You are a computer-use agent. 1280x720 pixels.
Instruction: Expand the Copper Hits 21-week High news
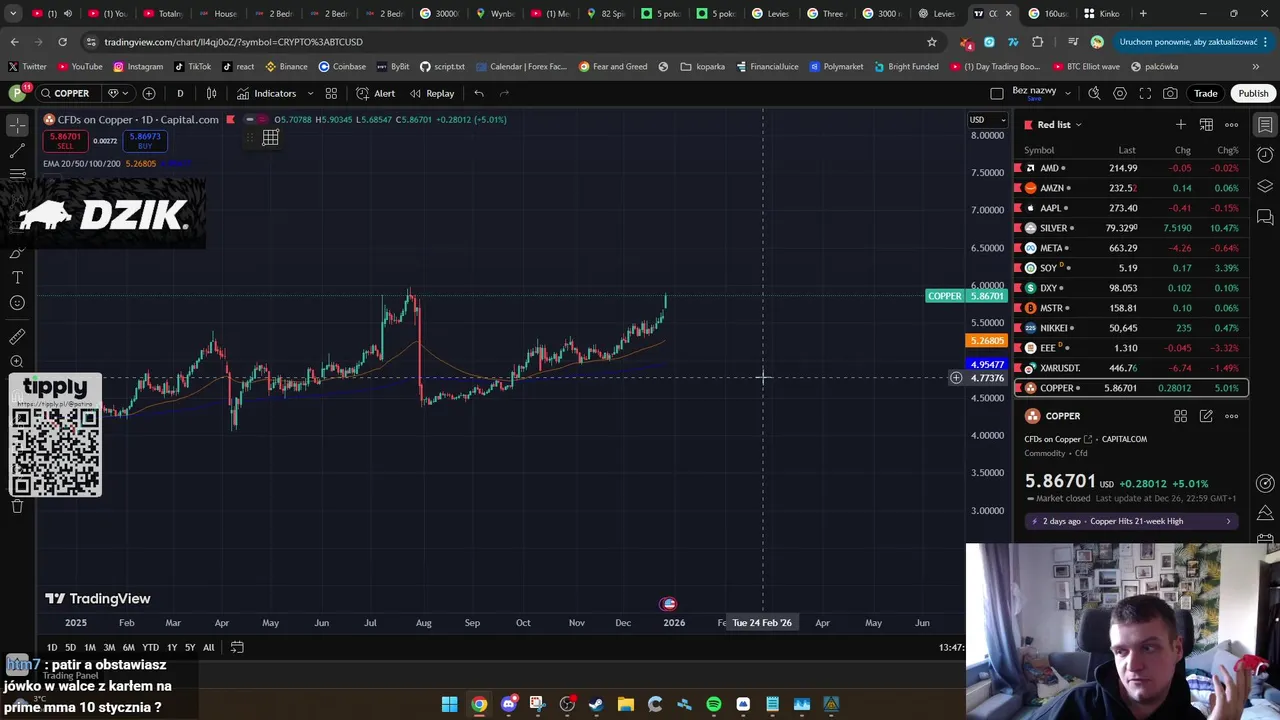pos(1132,521)
